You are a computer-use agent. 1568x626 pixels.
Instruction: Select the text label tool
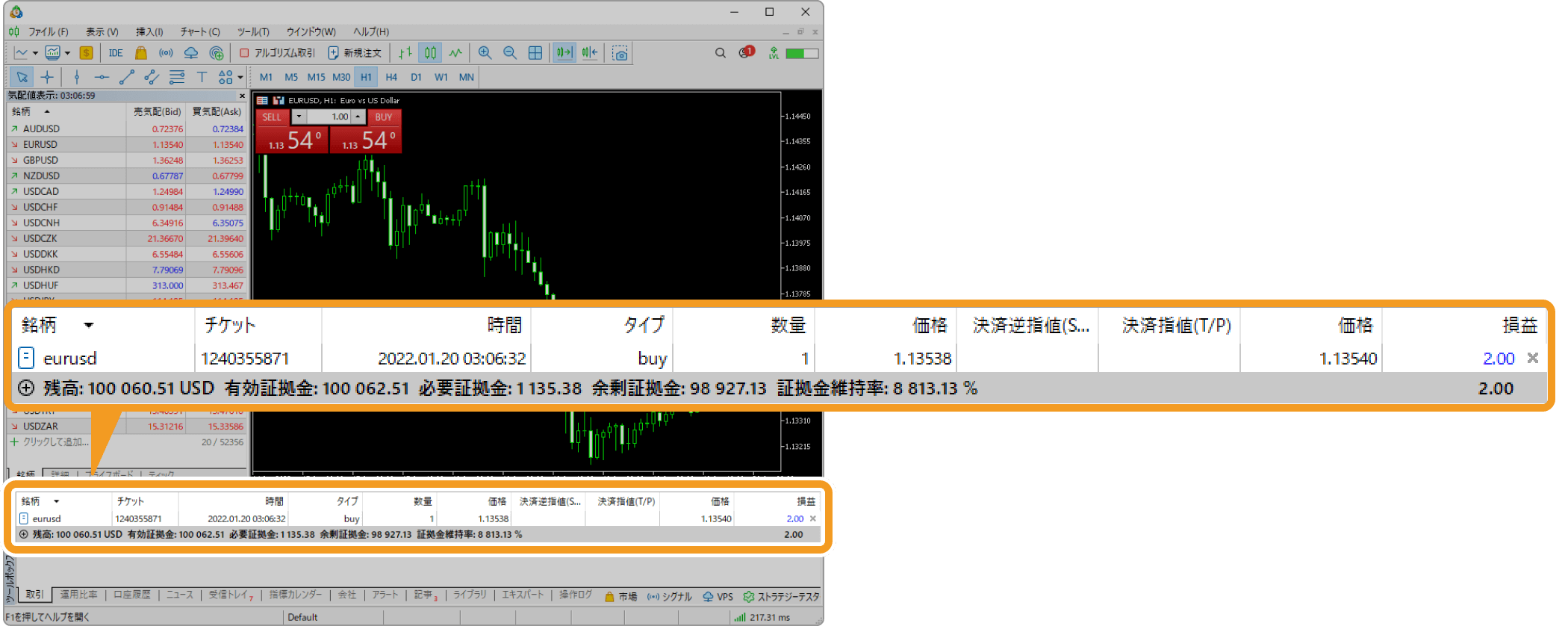202,77
